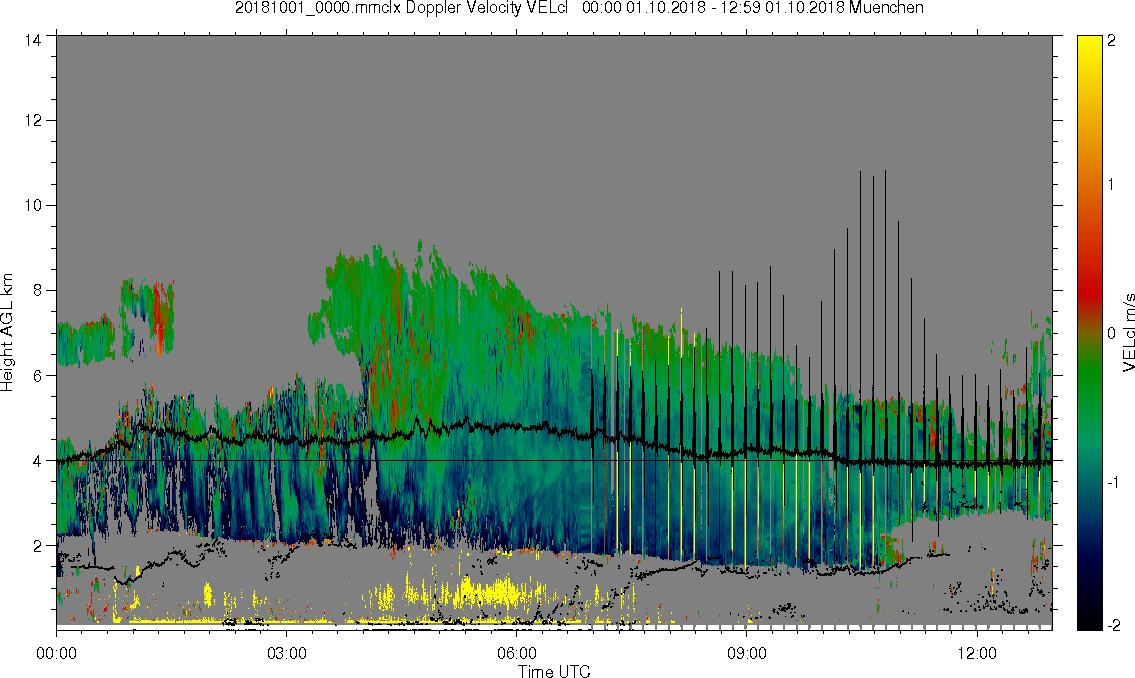Click the height axis label '6'
Image resolution: width=1135 pixels, height=678 pixels.
38,376
